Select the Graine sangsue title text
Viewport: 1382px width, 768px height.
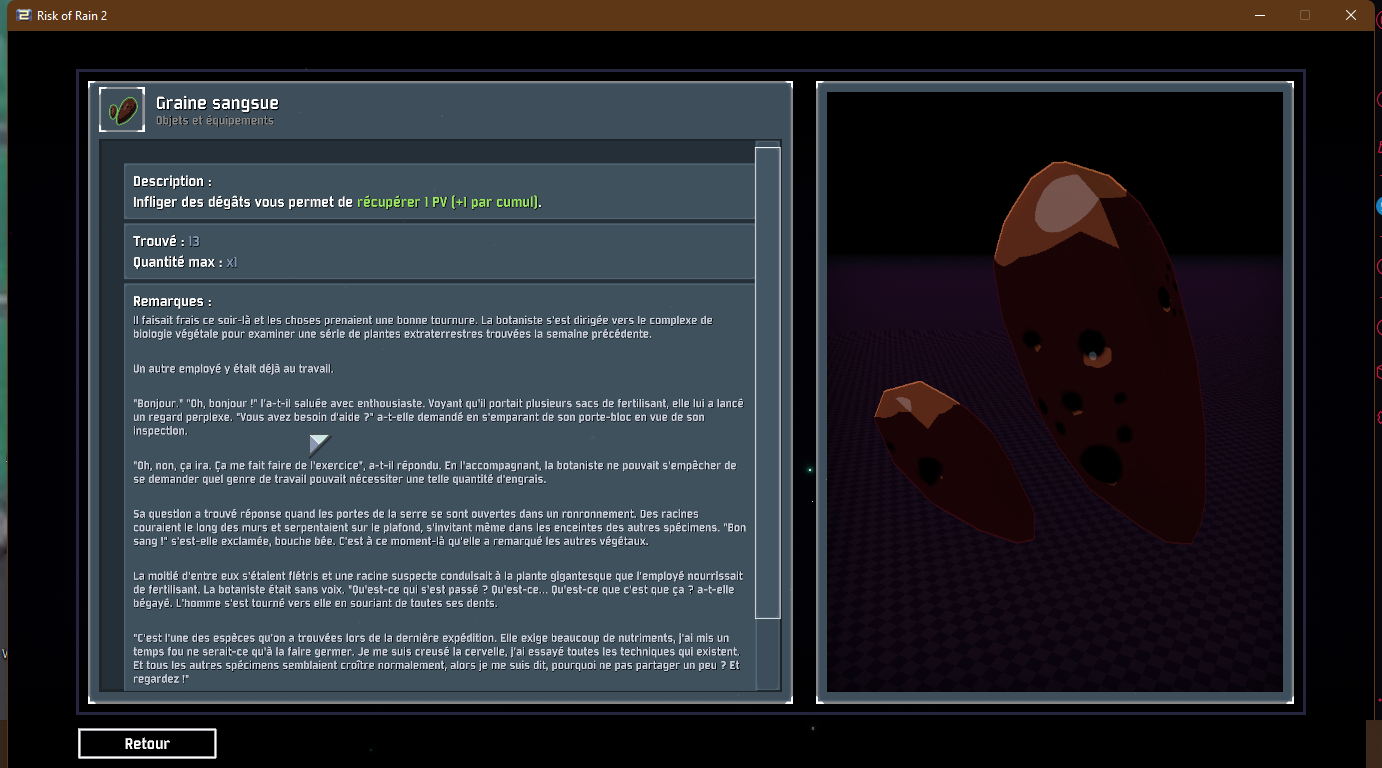pos(217,103)
